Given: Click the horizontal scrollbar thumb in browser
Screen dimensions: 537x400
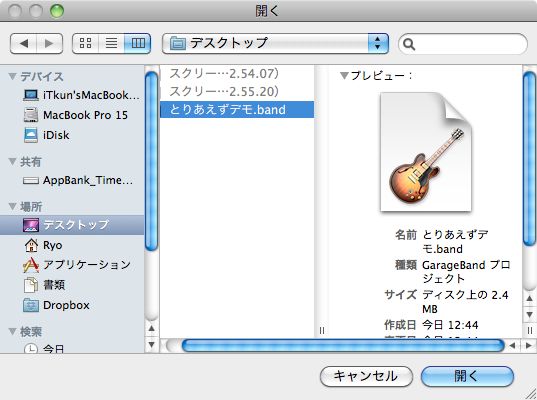Looking at the screenshot, I should point(343,346).
